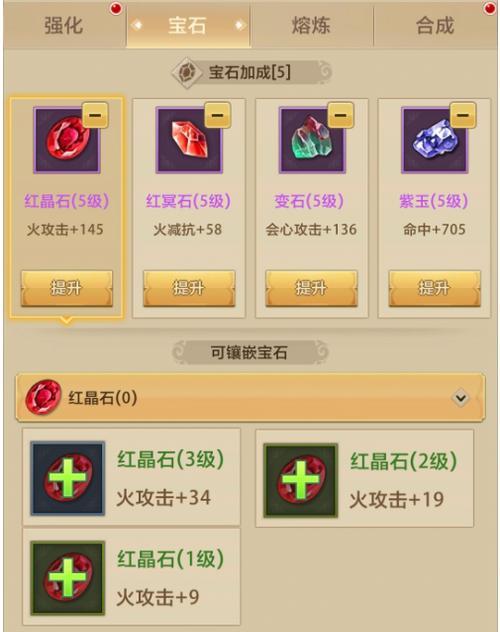
Task: Add the 红晶石(3级) gem with plus icon
Action: (x=68, y=478)
